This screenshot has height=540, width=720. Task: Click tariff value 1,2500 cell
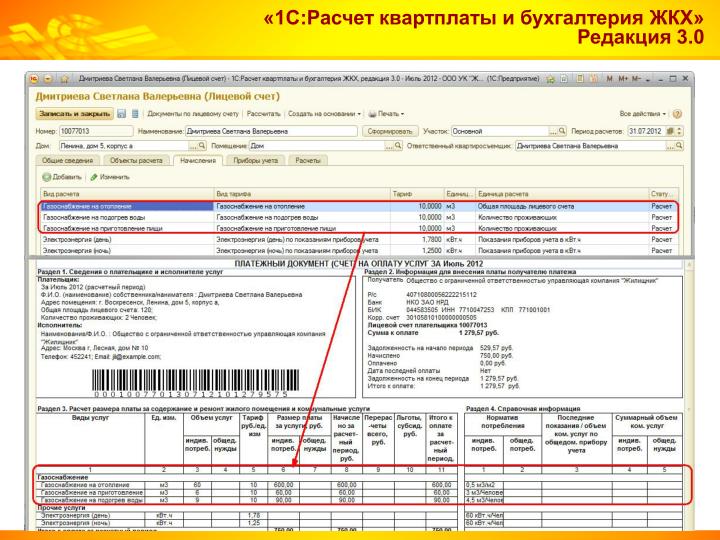pyautogui.click(x=417, y=251)
